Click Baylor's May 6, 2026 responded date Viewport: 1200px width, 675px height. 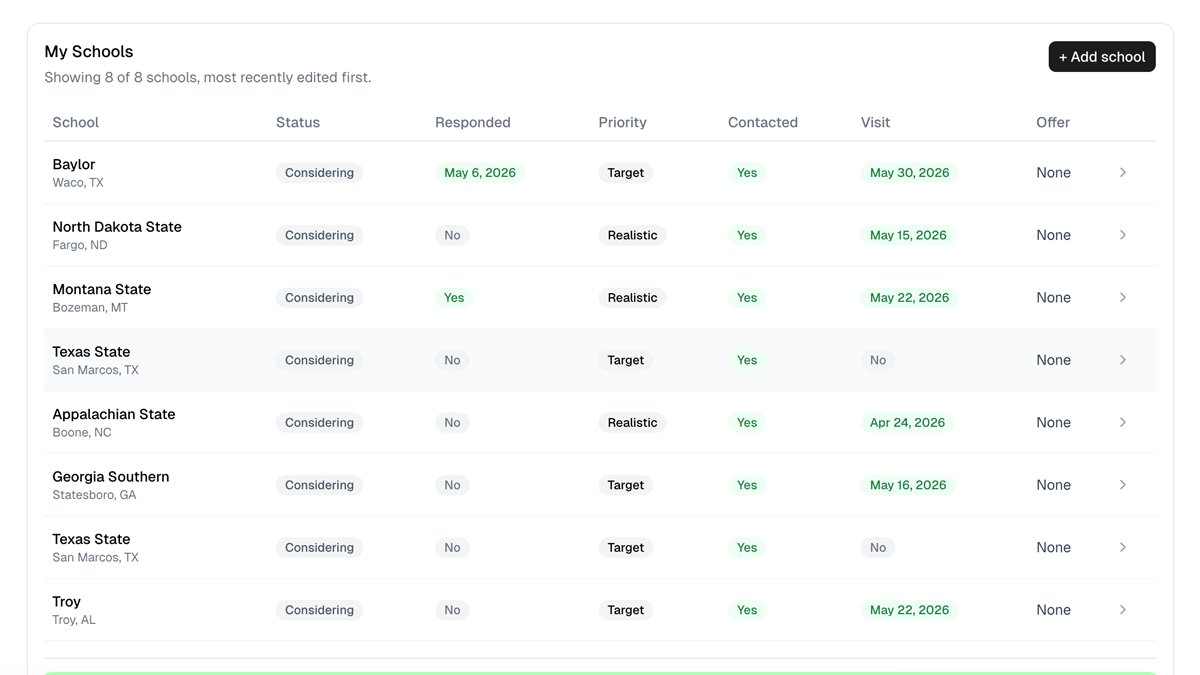tap(480, 173)
